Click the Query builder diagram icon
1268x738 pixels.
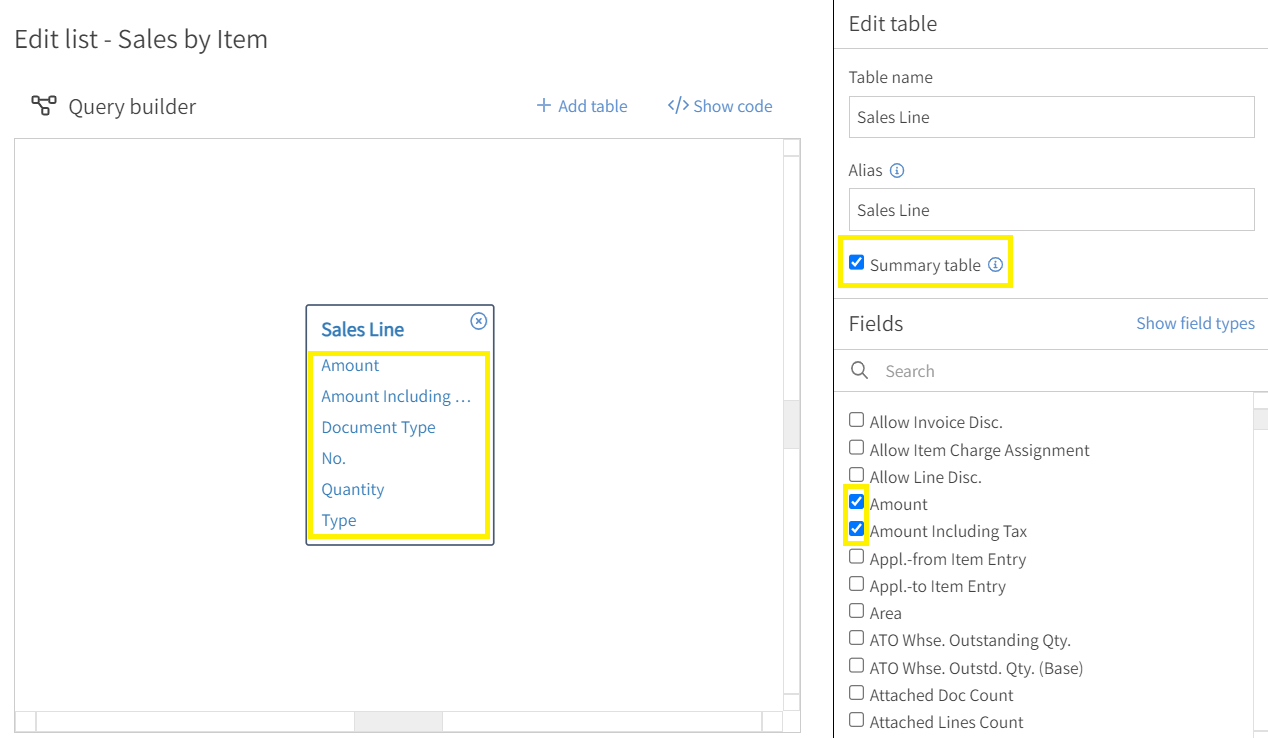44,106
